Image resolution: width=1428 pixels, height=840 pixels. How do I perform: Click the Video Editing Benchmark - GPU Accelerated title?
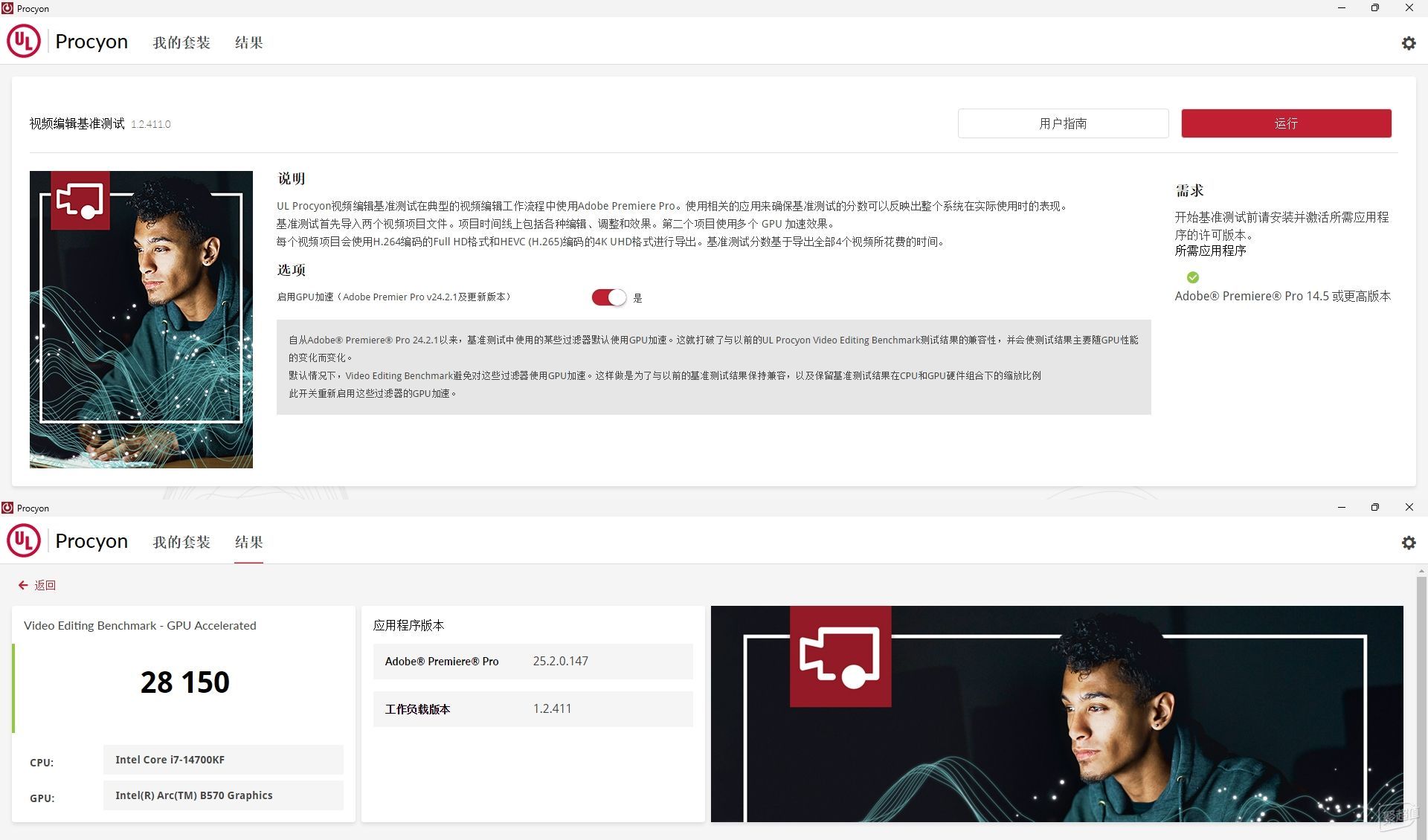[140, 625]
